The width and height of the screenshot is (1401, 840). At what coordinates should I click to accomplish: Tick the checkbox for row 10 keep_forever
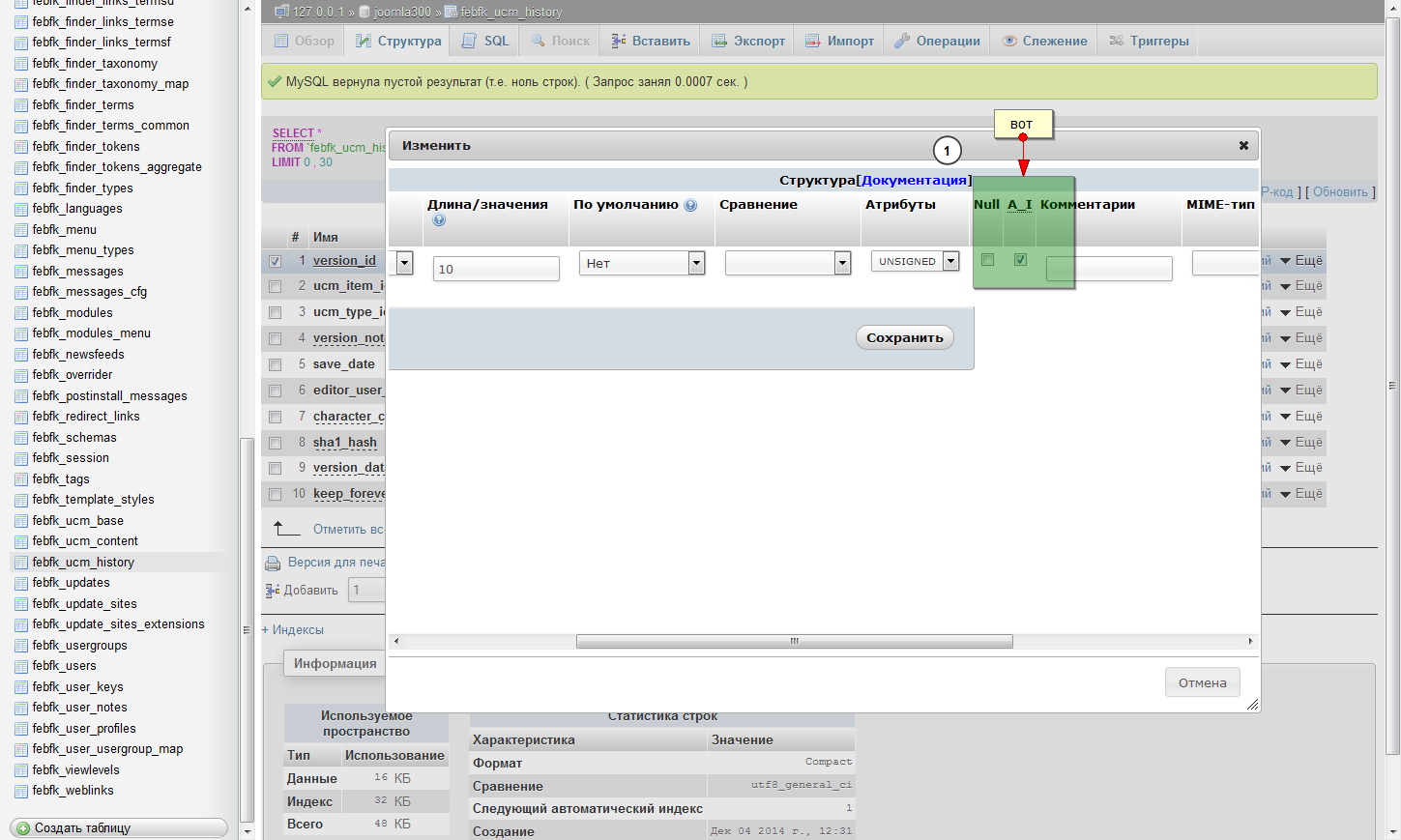coord(276,495)
